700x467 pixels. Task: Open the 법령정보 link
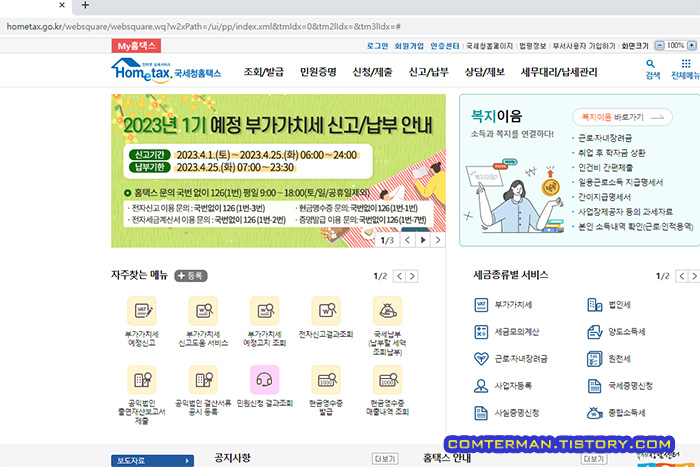coord(533,46)
